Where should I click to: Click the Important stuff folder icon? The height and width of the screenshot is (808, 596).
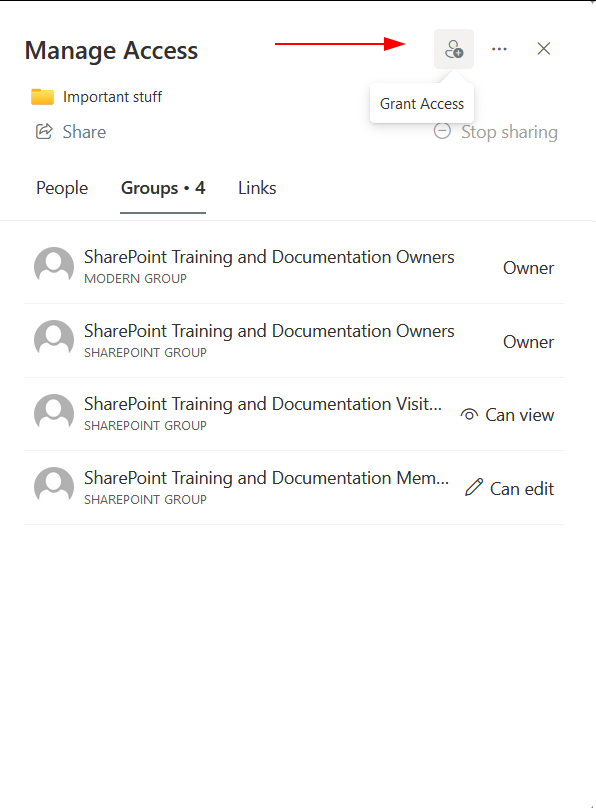pos(42,96)
